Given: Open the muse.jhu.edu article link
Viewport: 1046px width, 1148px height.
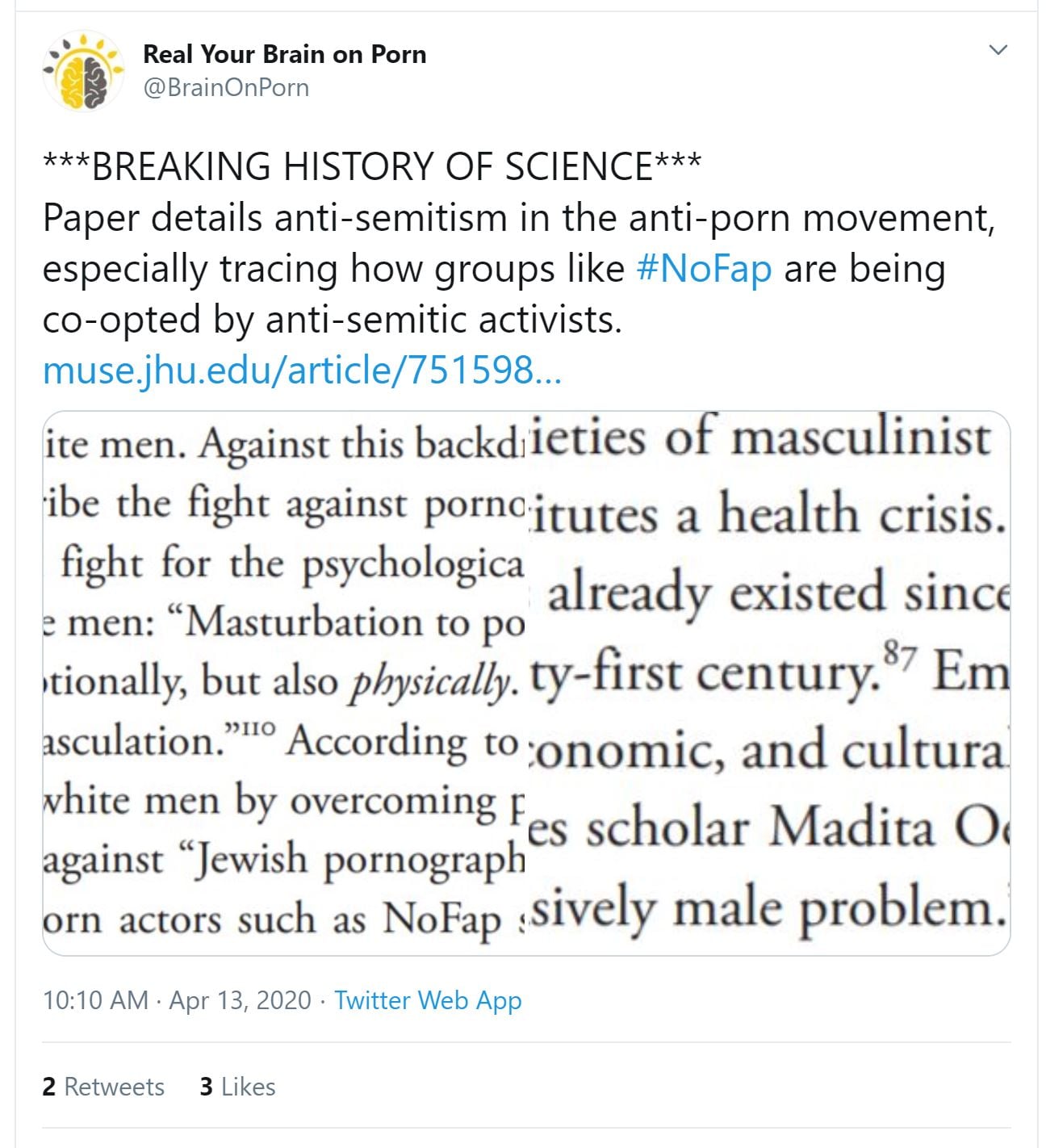Looking at the screenshot, I should (x=301, y=371).
